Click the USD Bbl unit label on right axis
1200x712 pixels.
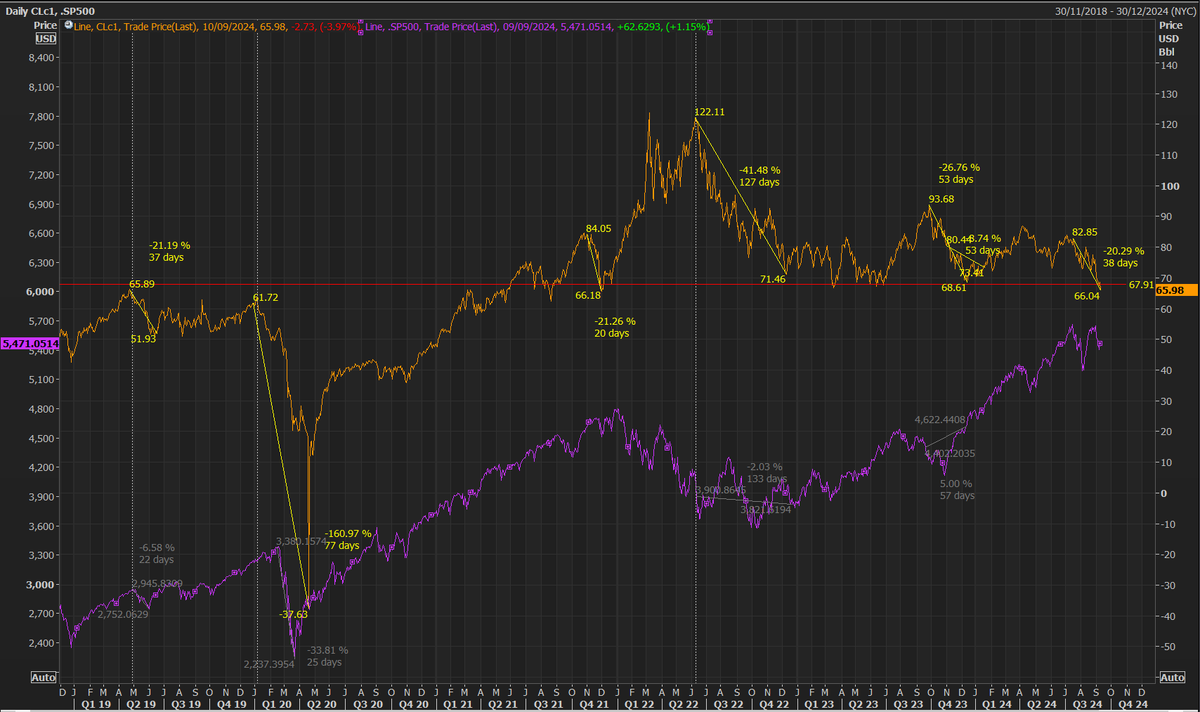click(x=1167, y=44)
